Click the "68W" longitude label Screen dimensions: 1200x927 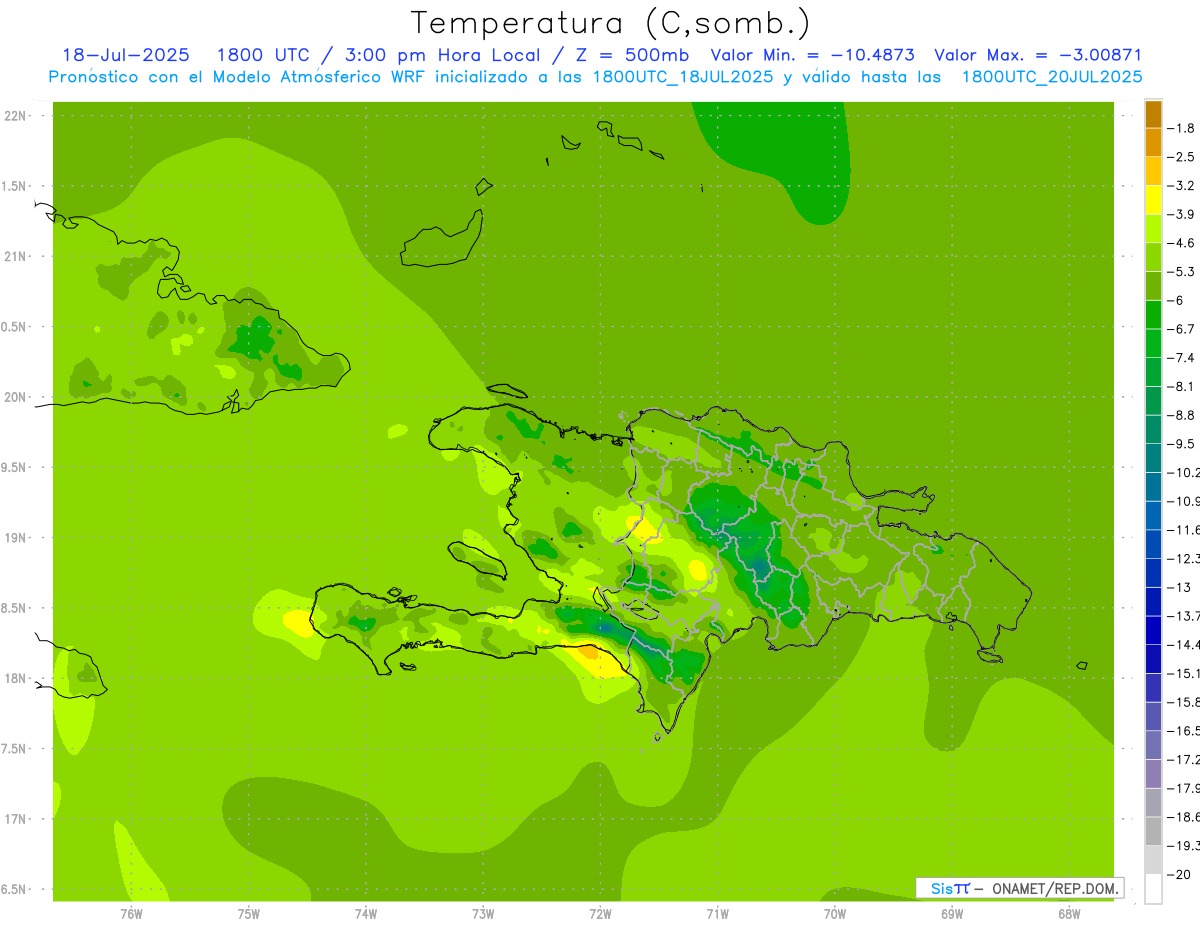pos(1069,913)
